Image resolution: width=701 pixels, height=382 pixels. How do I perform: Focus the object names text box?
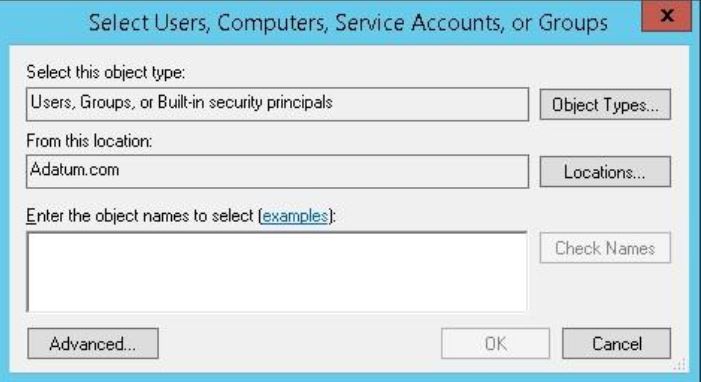[277, 272]
